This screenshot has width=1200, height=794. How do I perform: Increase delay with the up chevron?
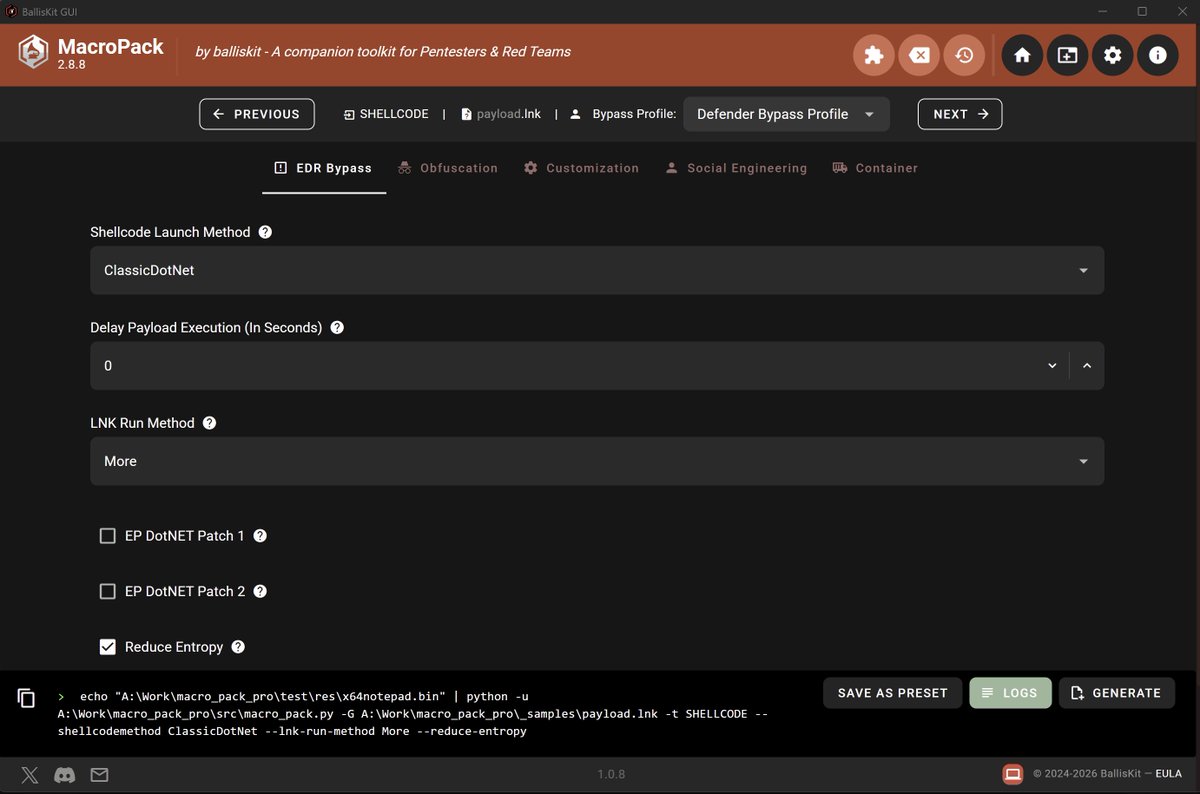[x=1087, y=366]
